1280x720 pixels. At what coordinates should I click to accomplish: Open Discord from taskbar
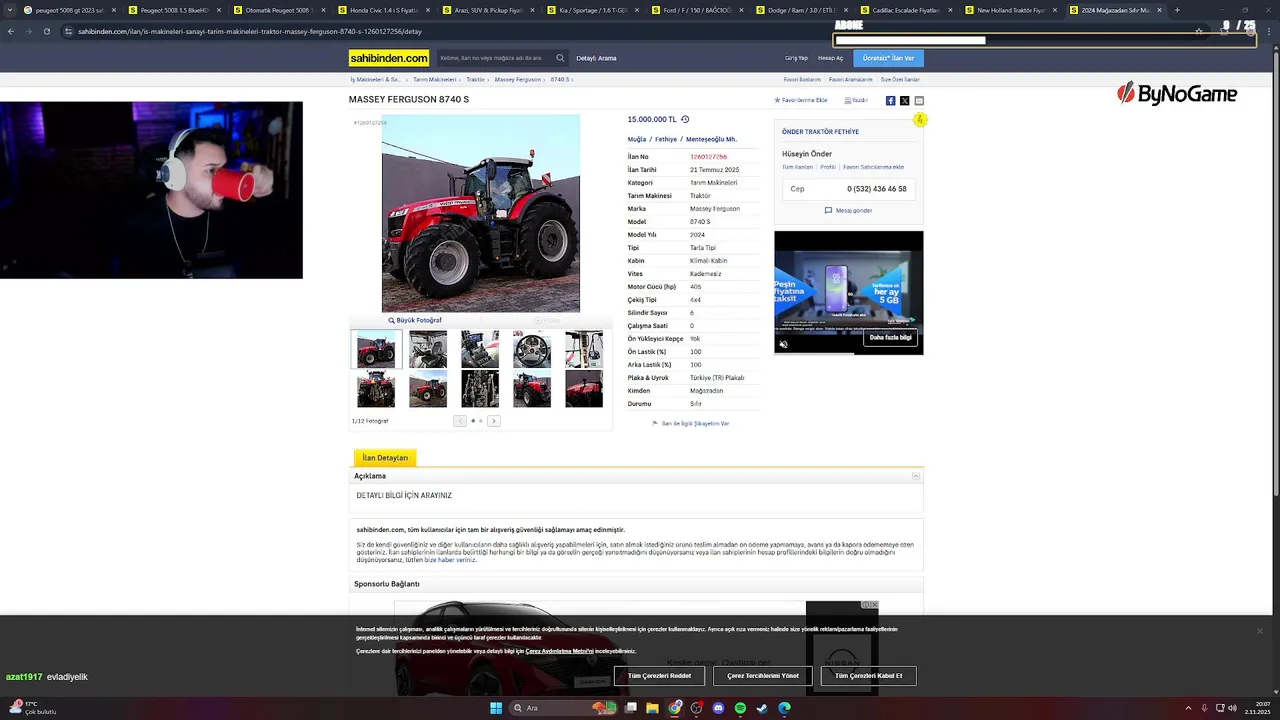[718, 708]
